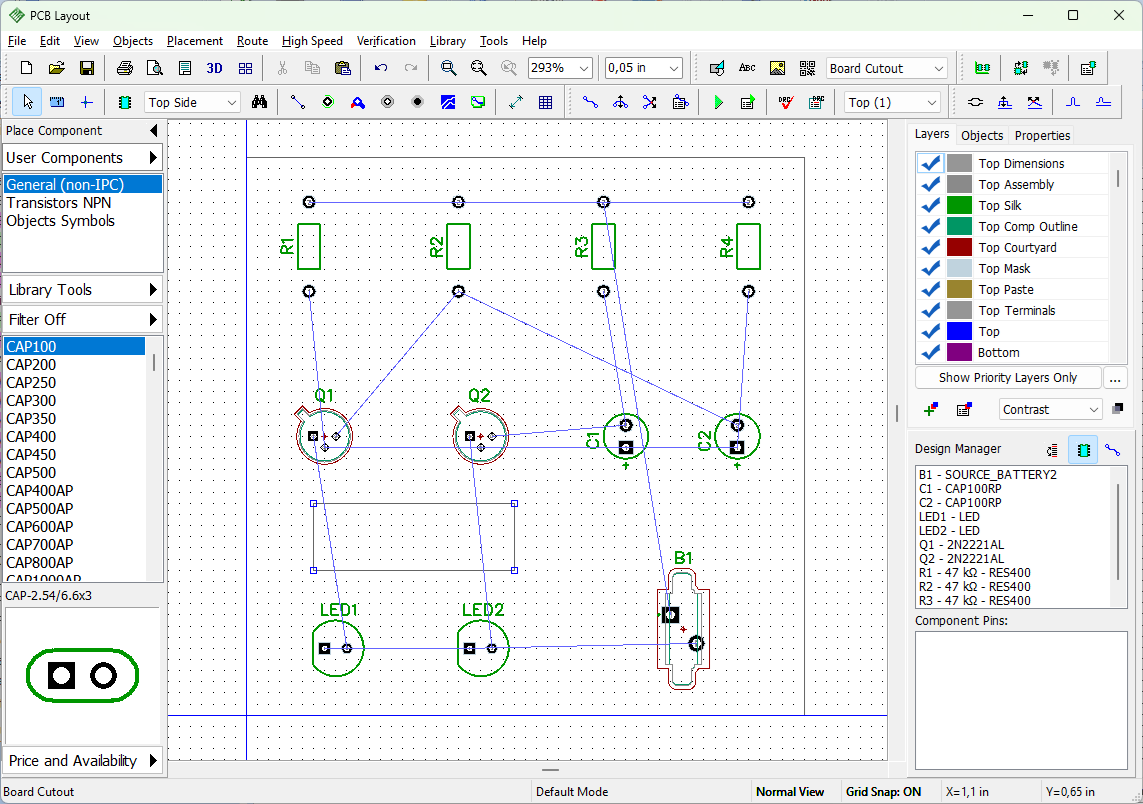Switch to the Properties tab
Viewport: 1143px width, 804px height.
[1042, 136]
